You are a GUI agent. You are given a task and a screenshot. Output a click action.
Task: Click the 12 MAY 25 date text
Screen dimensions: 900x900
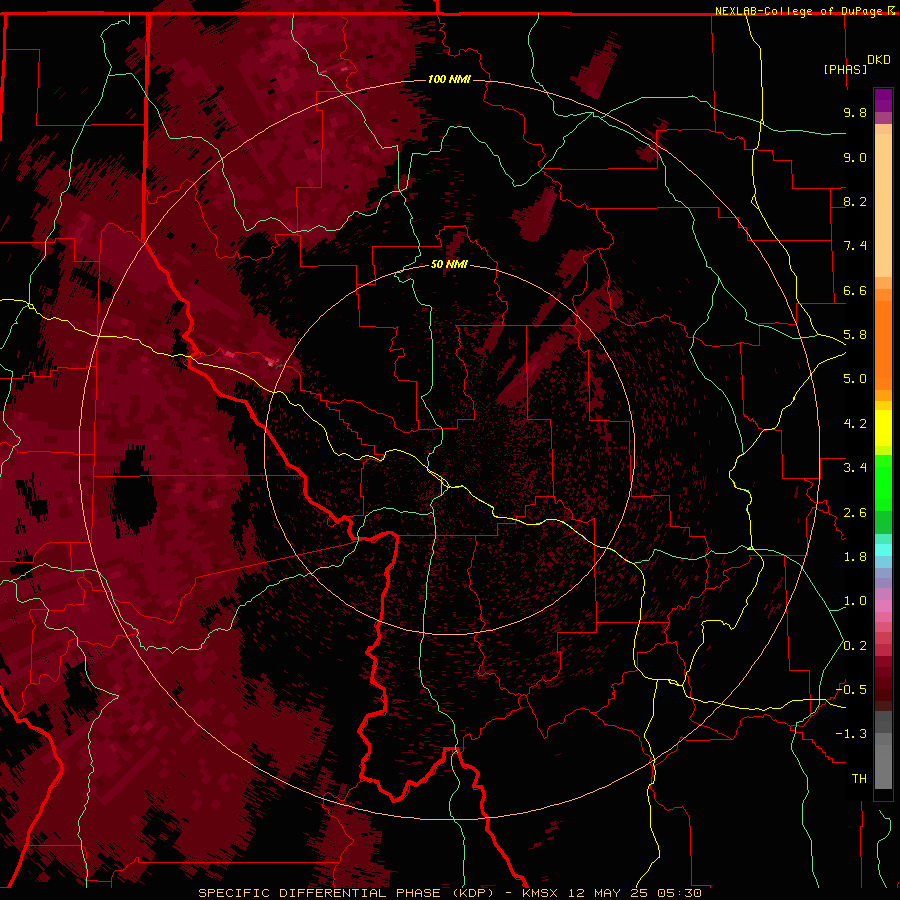tap(610, 893)
